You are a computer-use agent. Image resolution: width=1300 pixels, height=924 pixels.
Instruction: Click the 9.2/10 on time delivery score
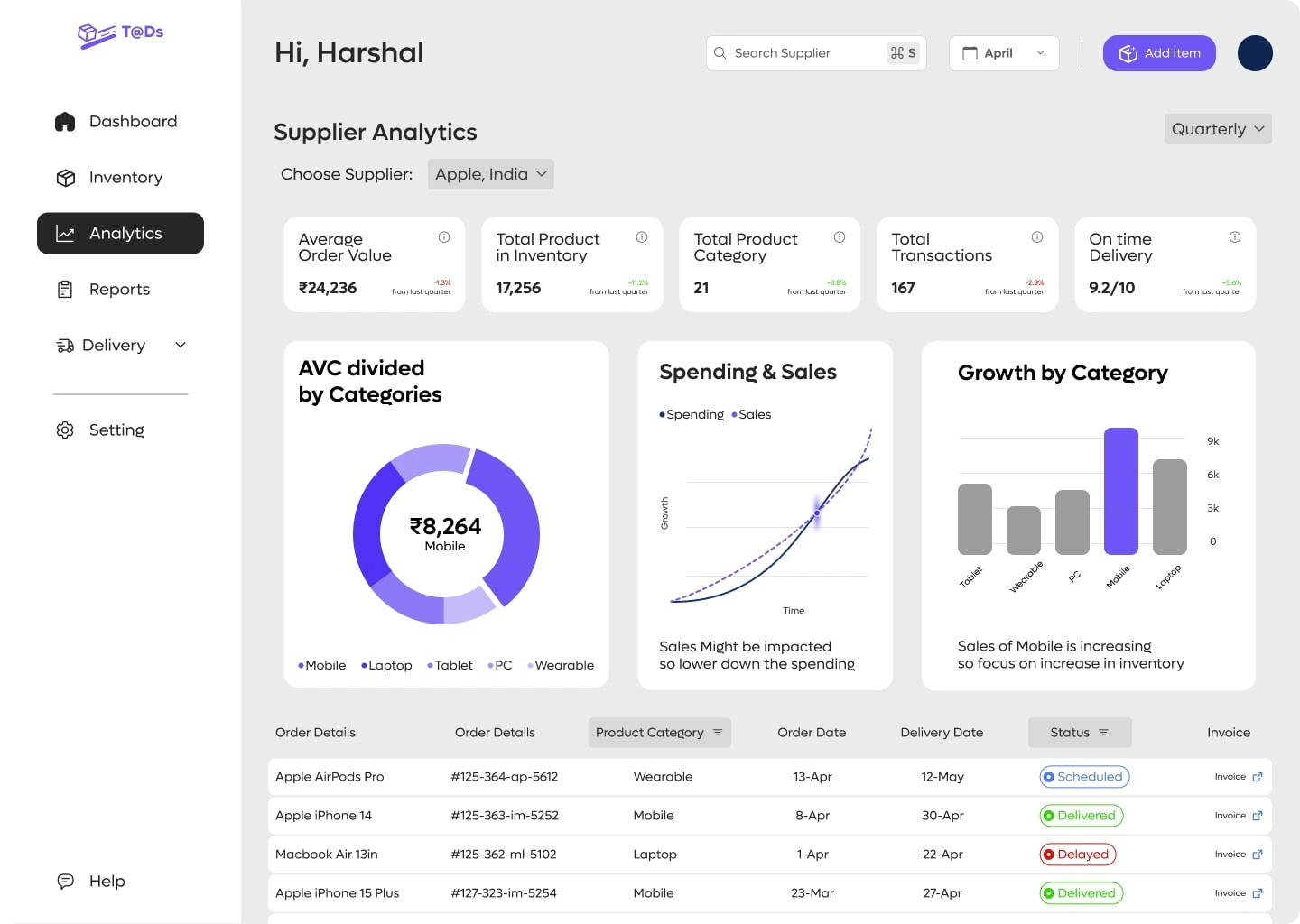click(1112, 288)
